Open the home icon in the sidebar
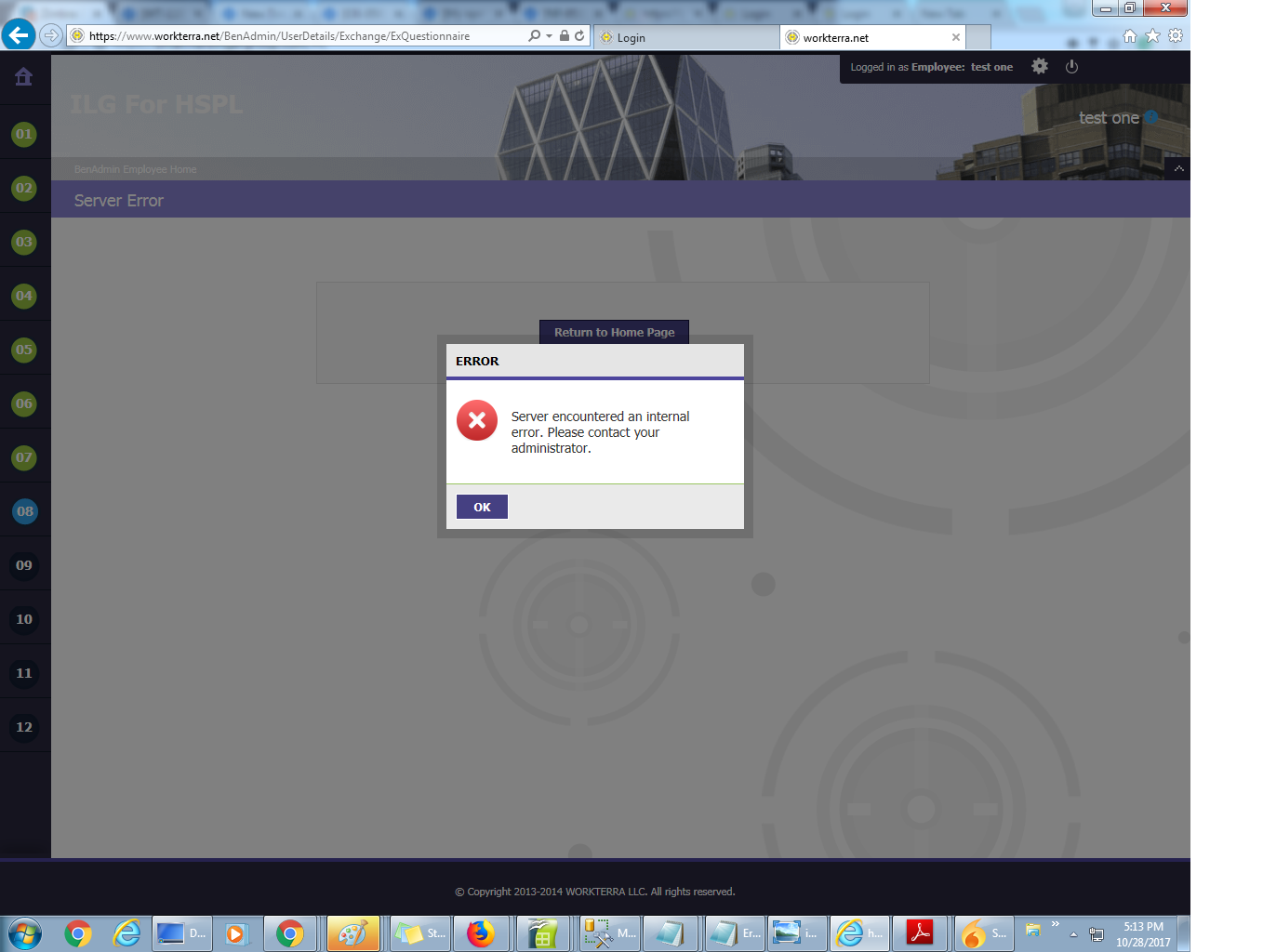The width and height of the screenshot is (1263, 952). point(24,77)
